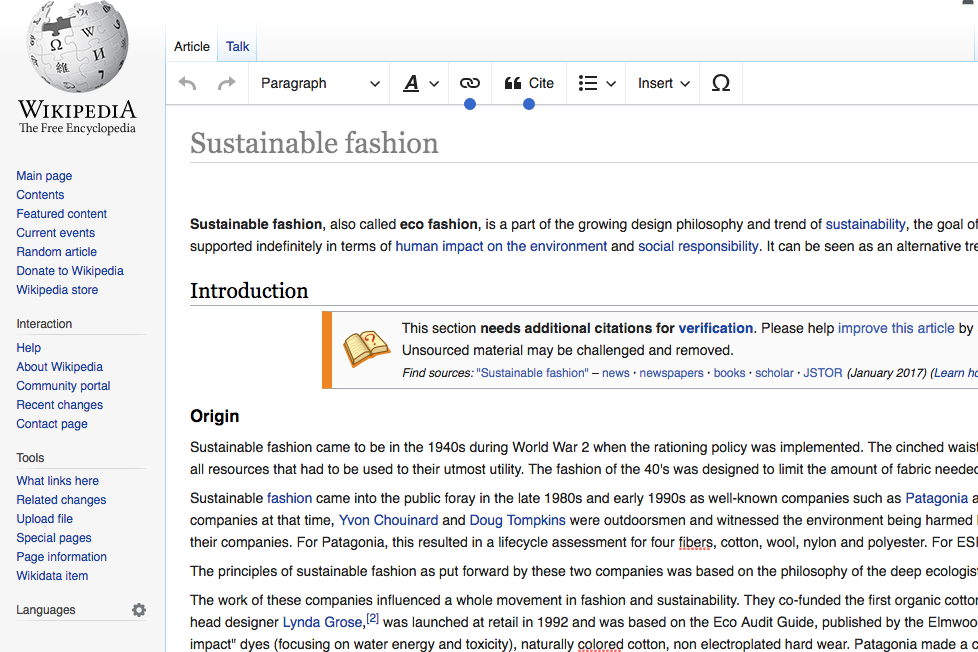The width and height of the screenshot is (978, 652).
Task: Click the 'books' find-sources link
Action: click(x=729, y=373)
